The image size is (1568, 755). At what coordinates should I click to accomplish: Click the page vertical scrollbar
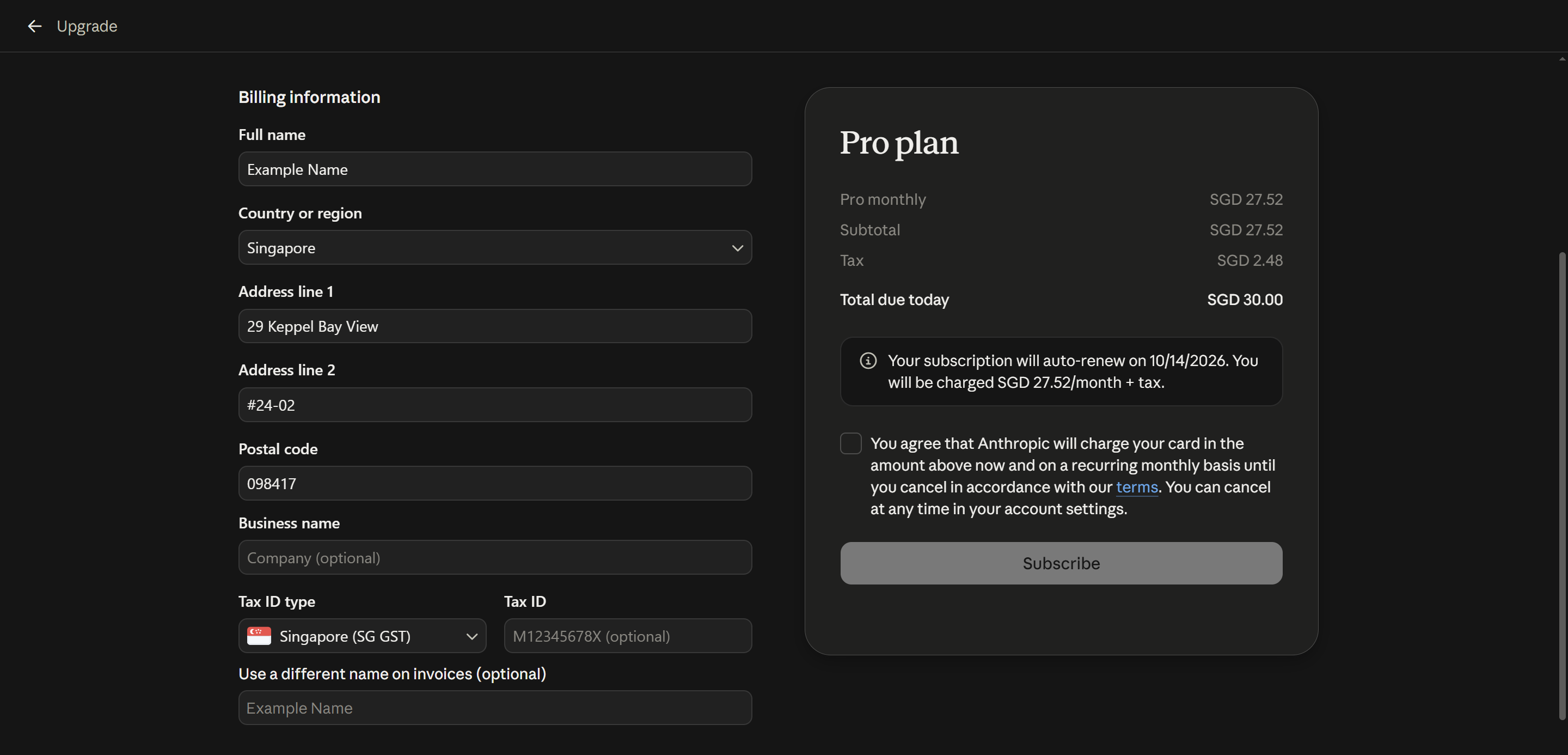(1562, 486)
